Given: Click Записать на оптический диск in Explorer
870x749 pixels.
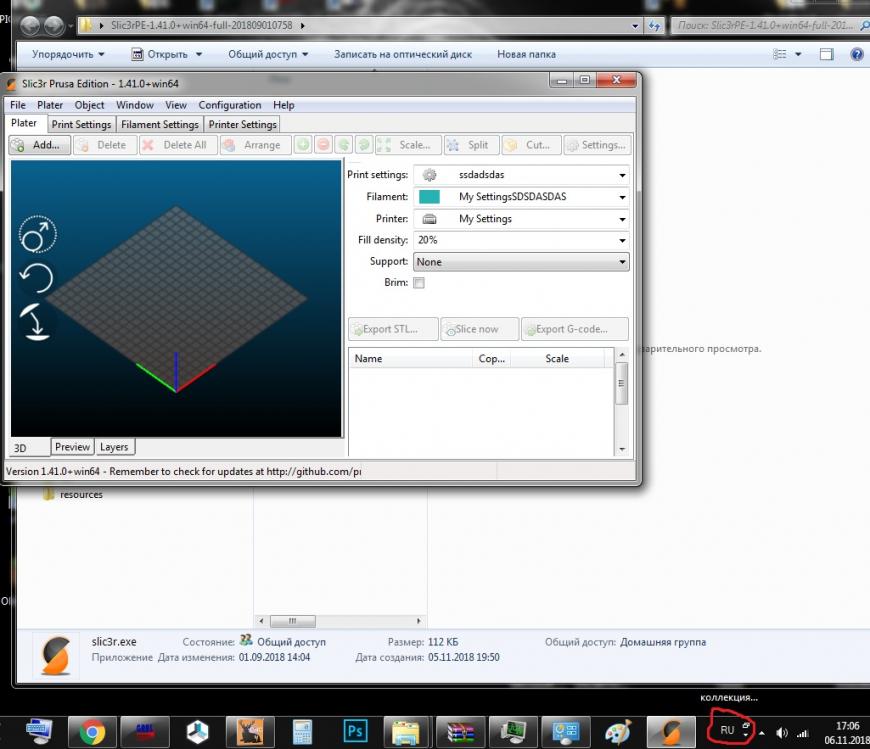Looking at the screenshot, I should [403, 54].
